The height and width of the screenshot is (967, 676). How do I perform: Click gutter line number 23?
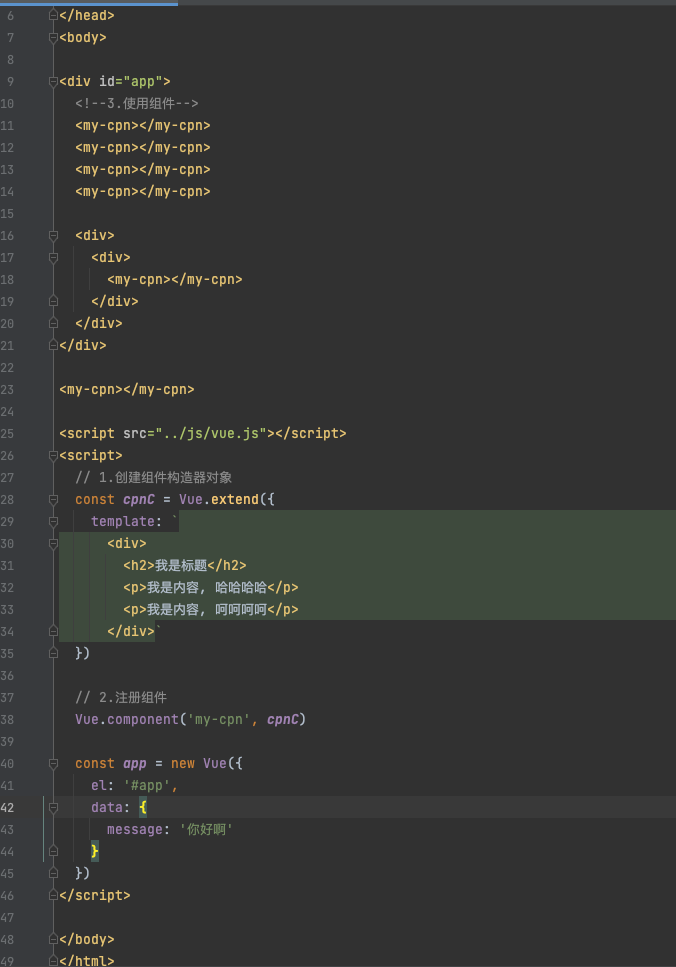click(x=7, y=390)
